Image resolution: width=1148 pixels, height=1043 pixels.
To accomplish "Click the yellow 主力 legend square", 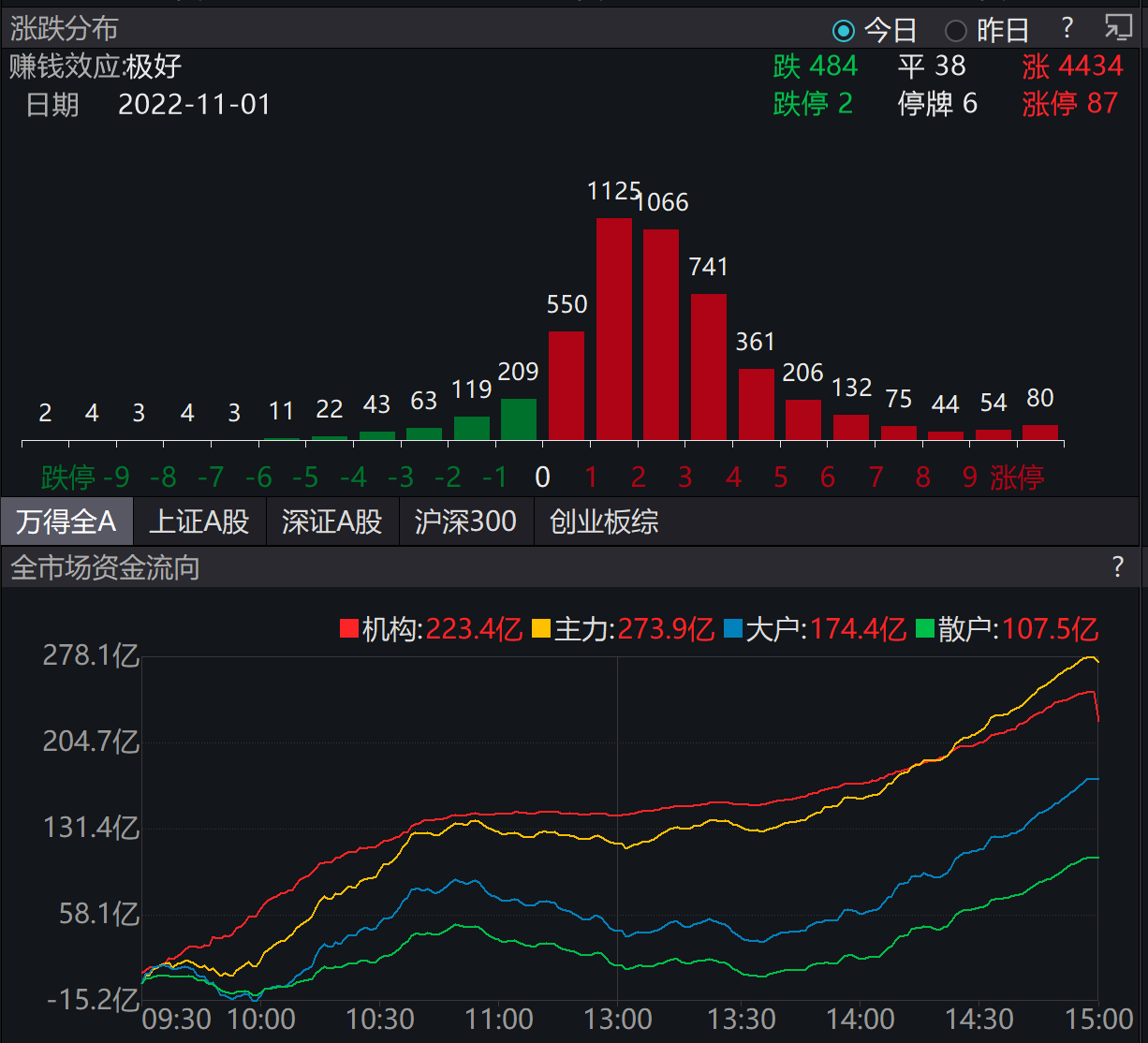I will click(x=541, y=629).
